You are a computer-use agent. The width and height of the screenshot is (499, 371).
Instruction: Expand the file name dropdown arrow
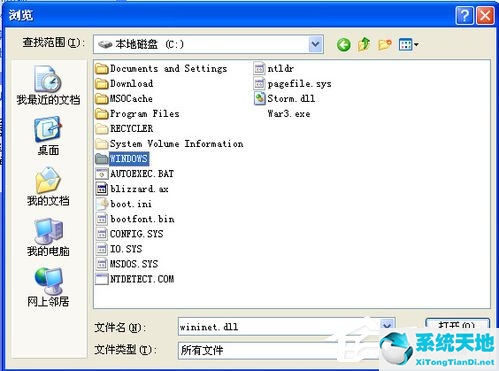click(387, 326)
